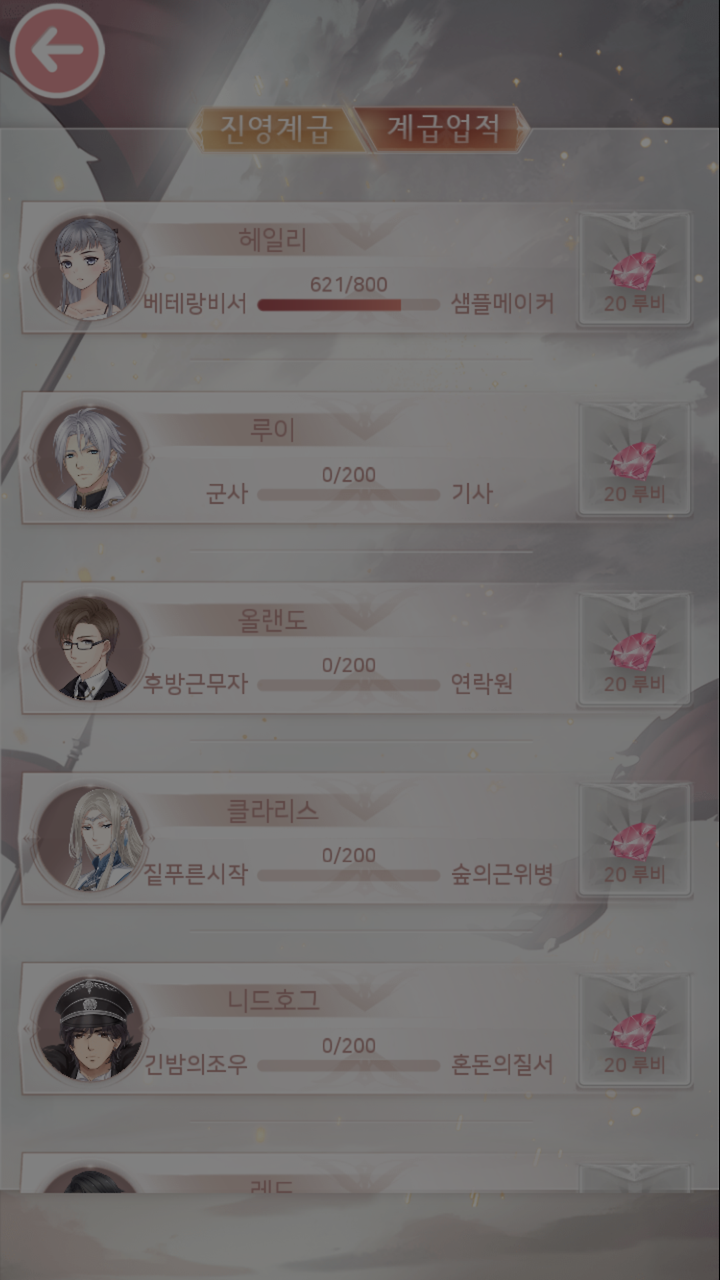
Task: Switch to the 진영계급 tab
Action: tap(274, 129)
